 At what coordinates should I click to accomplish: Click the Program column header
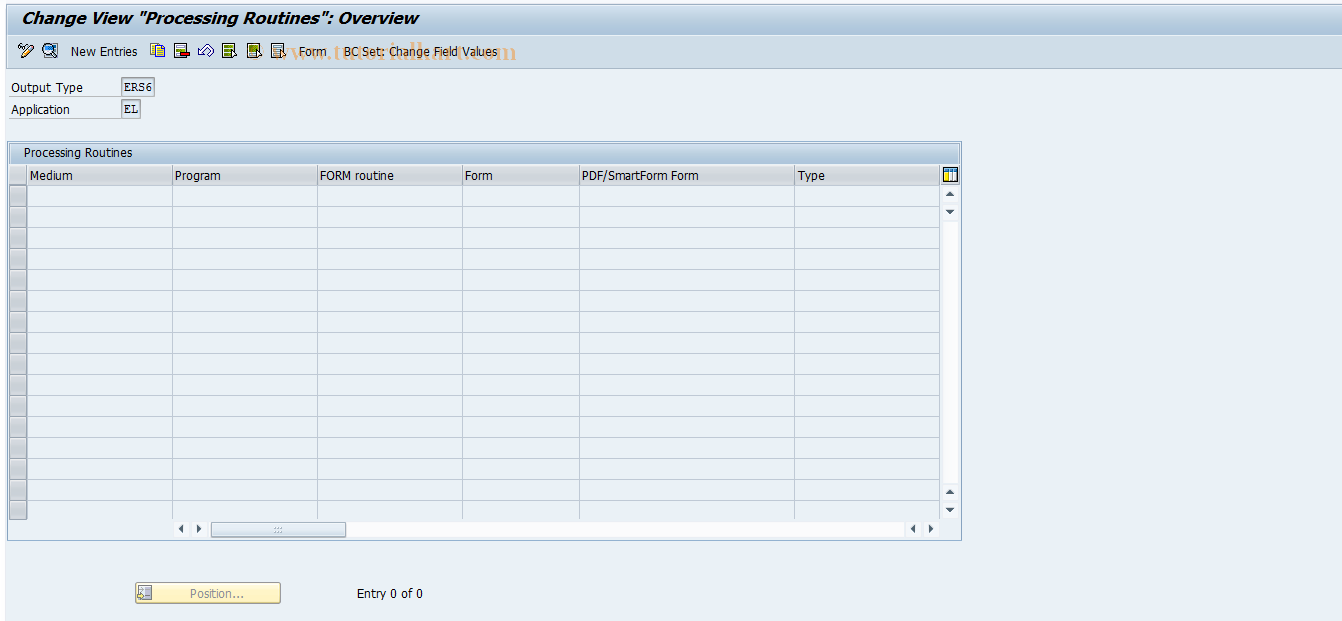point(245,175)
